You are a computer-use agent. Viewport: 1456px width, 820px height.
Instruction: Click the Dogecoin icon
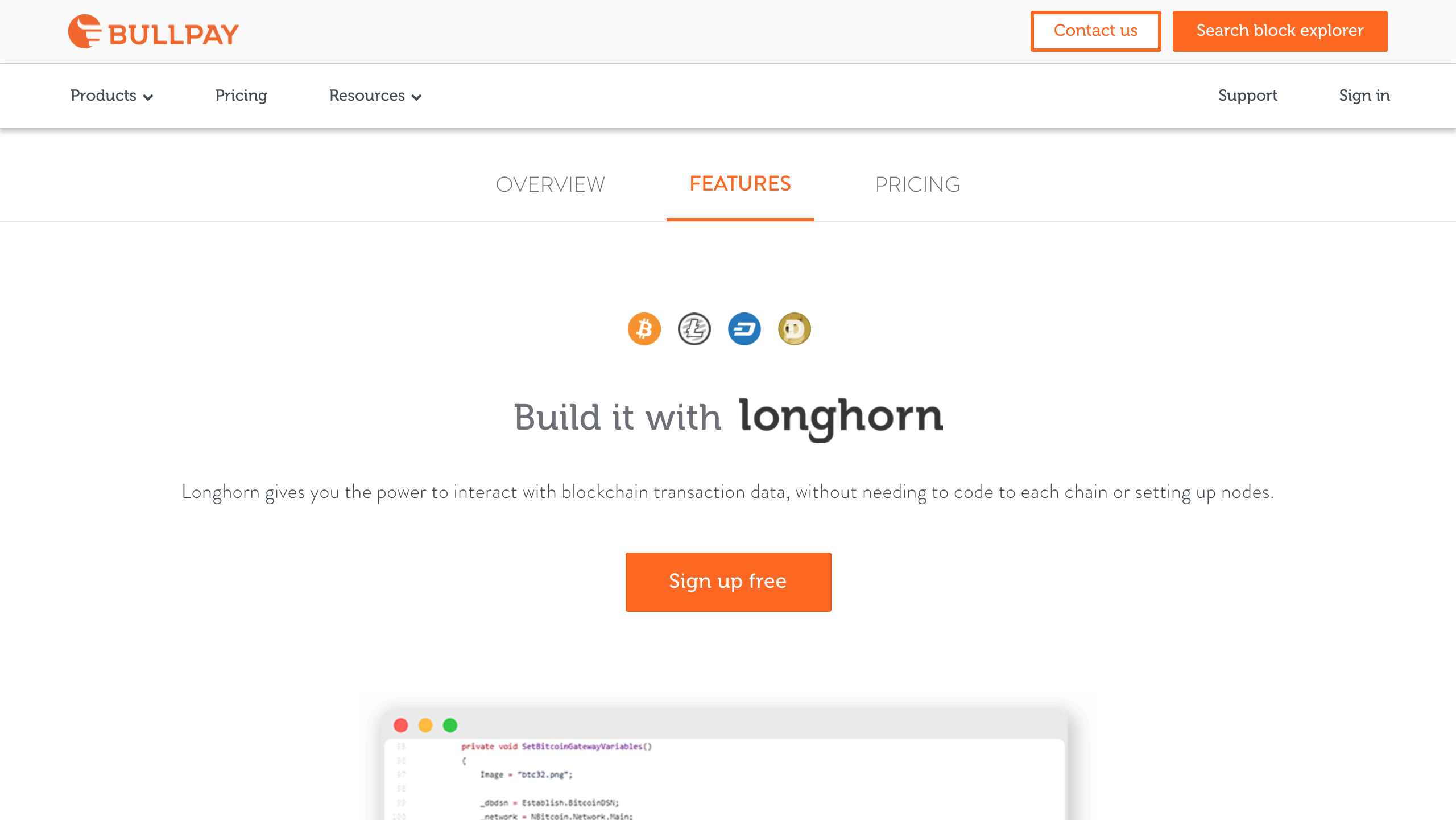[794, 328]
